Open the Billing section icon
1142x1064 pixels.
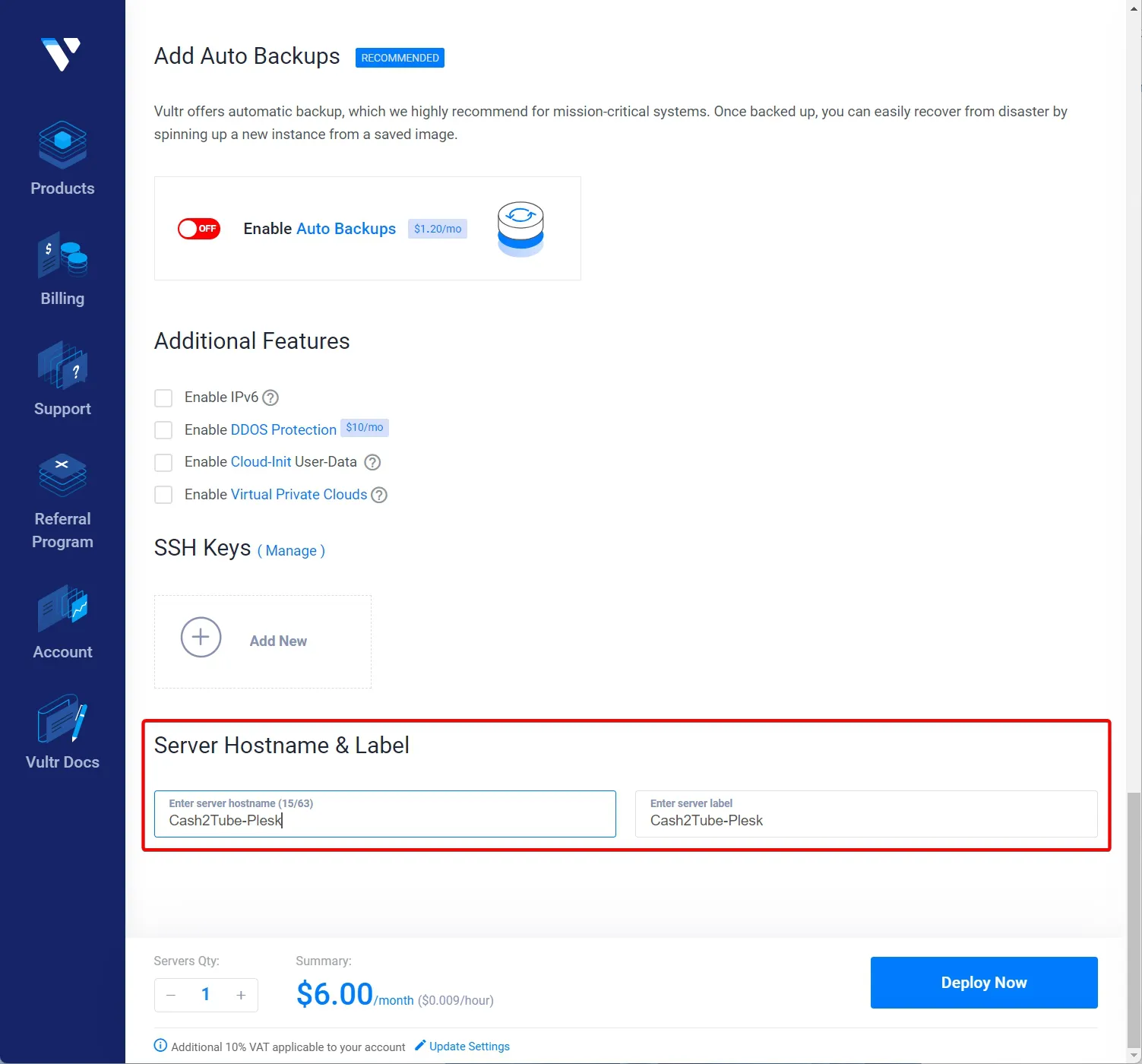tap(62, 255)
